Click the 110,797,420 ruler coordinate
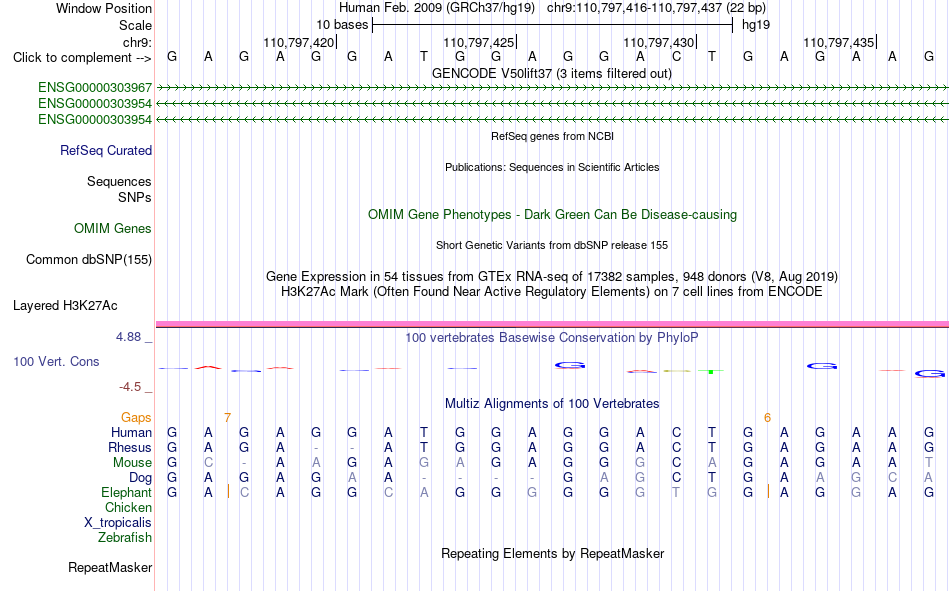Viewport: 950px width, 591px height. (x=299, y=42)
